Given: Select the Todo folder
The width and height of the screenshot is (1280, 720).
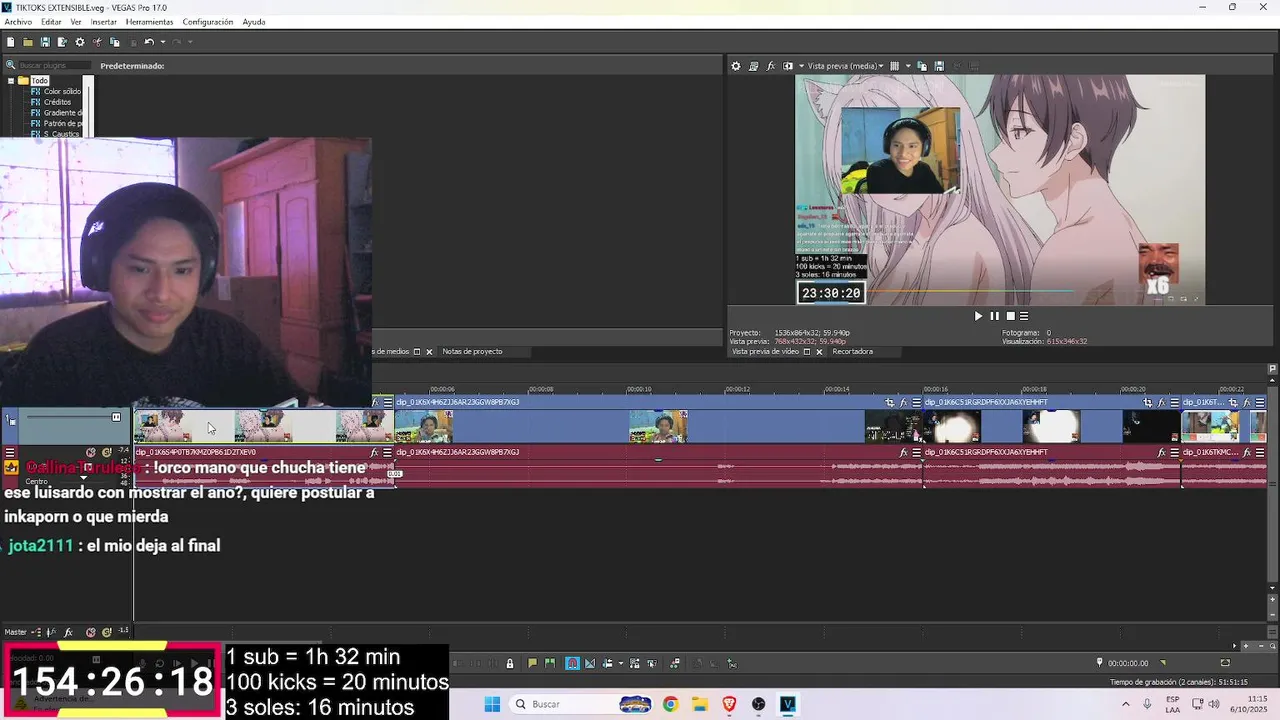Looking at the screenshot, I should pos(39,81).
